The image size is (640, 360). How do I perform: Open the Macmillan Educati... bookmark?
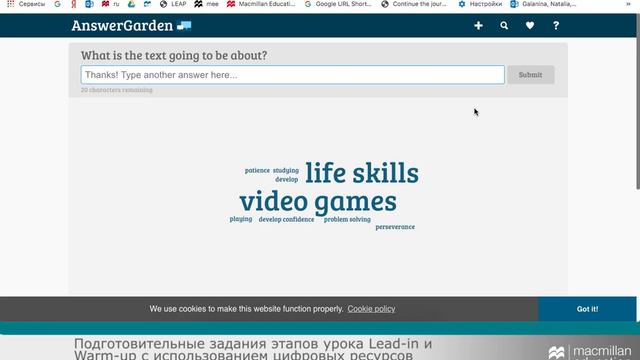pos(261,4)
